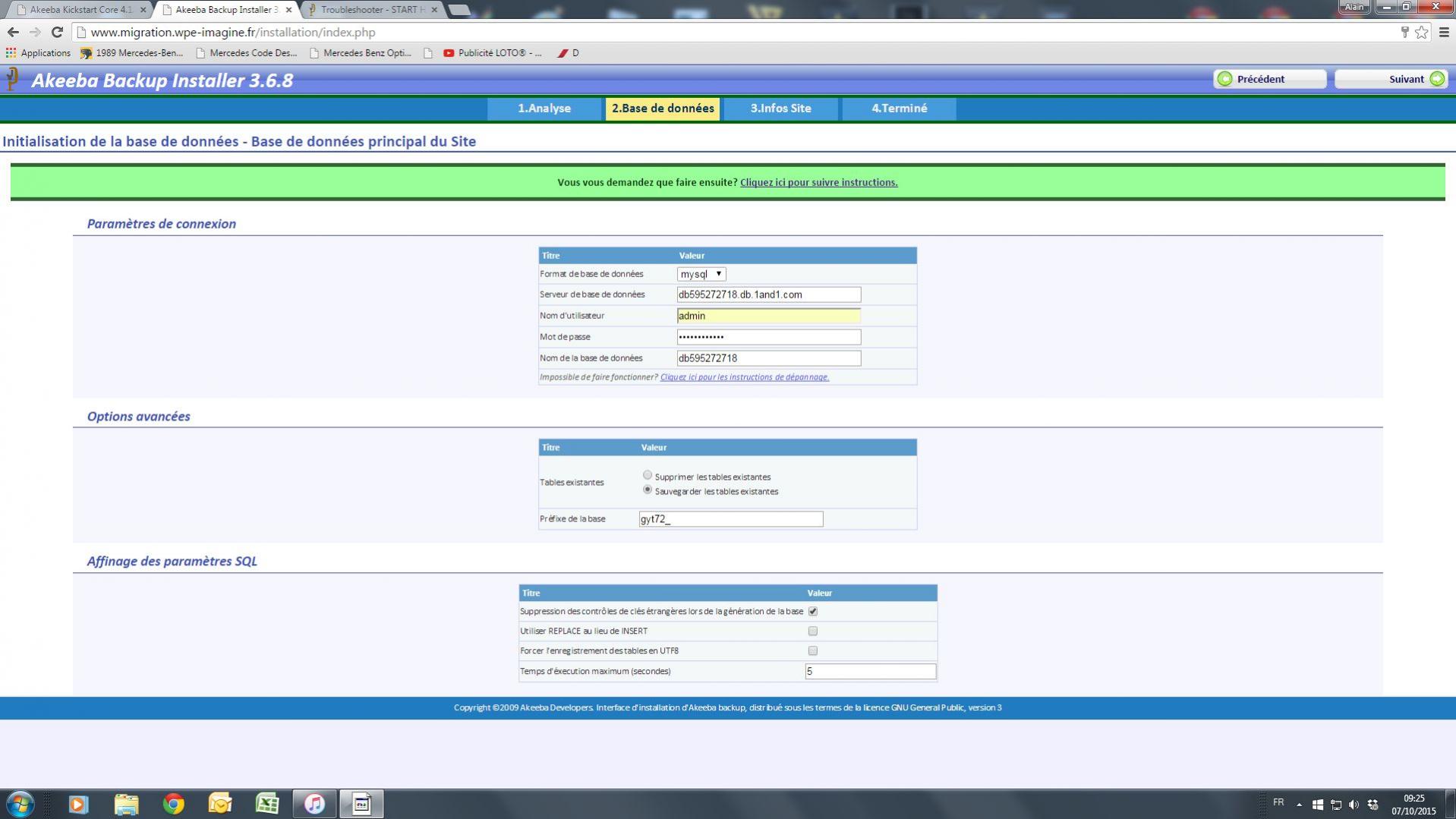
Task: Open iTunes from the taskbar
Action: tap(314, 804)
